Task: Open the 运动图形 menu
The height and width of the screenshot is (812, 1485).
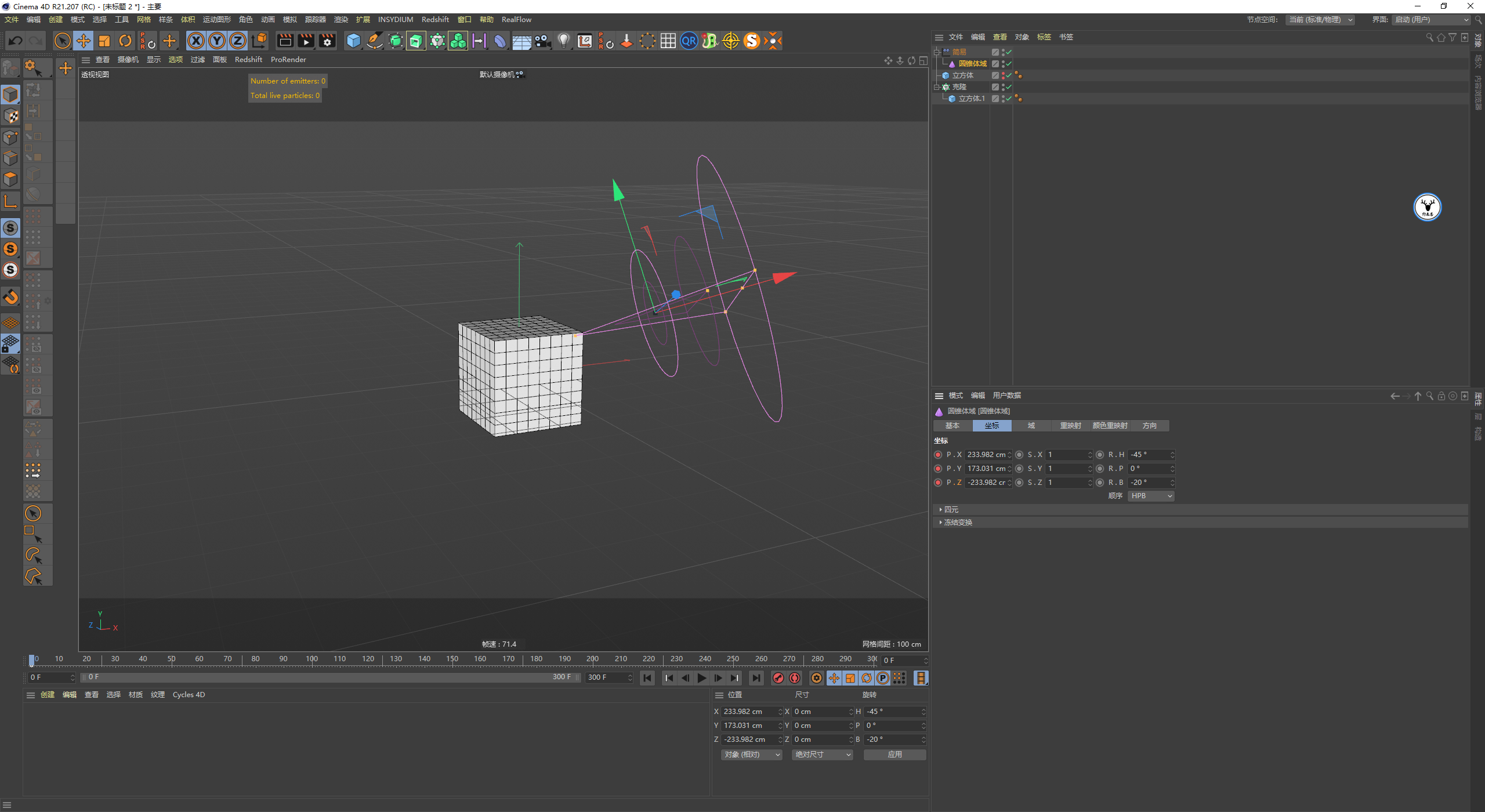Action: coord(216,20)
